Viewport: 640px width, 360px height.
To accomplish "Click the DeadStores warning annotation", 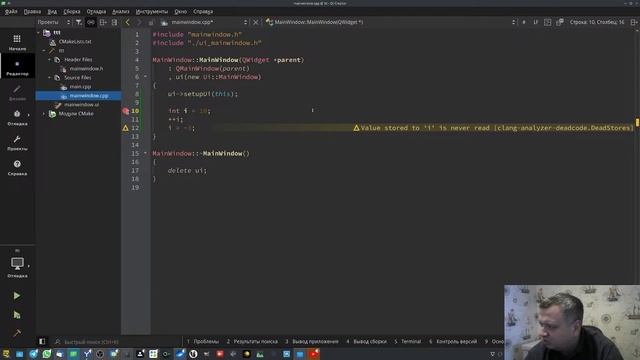I will [x=493, y=128].
